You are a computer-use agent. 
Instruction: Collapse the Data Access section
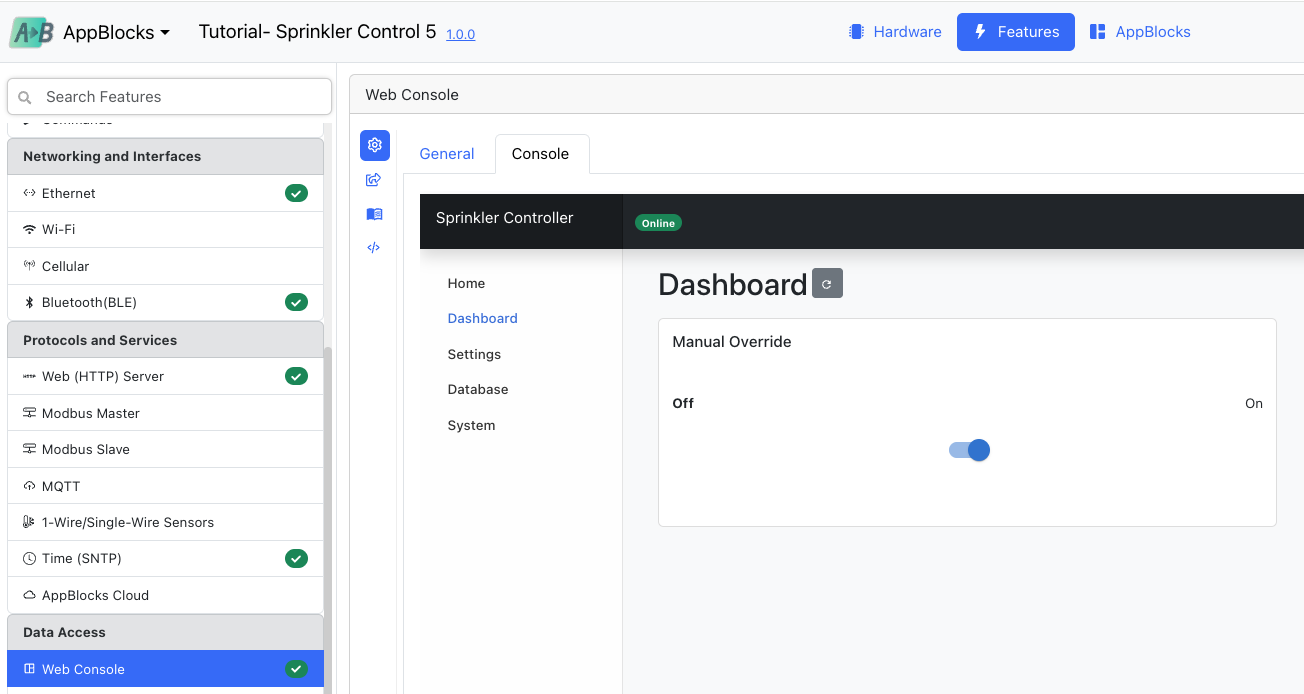coord(166,632)
